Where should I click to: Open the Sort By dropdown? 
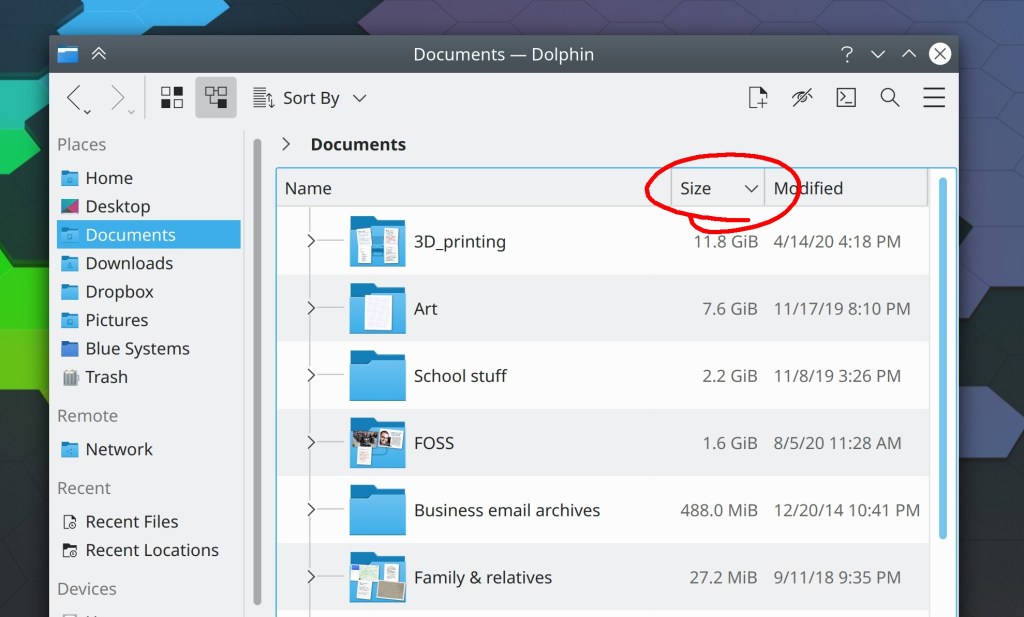tap(310, 98)
